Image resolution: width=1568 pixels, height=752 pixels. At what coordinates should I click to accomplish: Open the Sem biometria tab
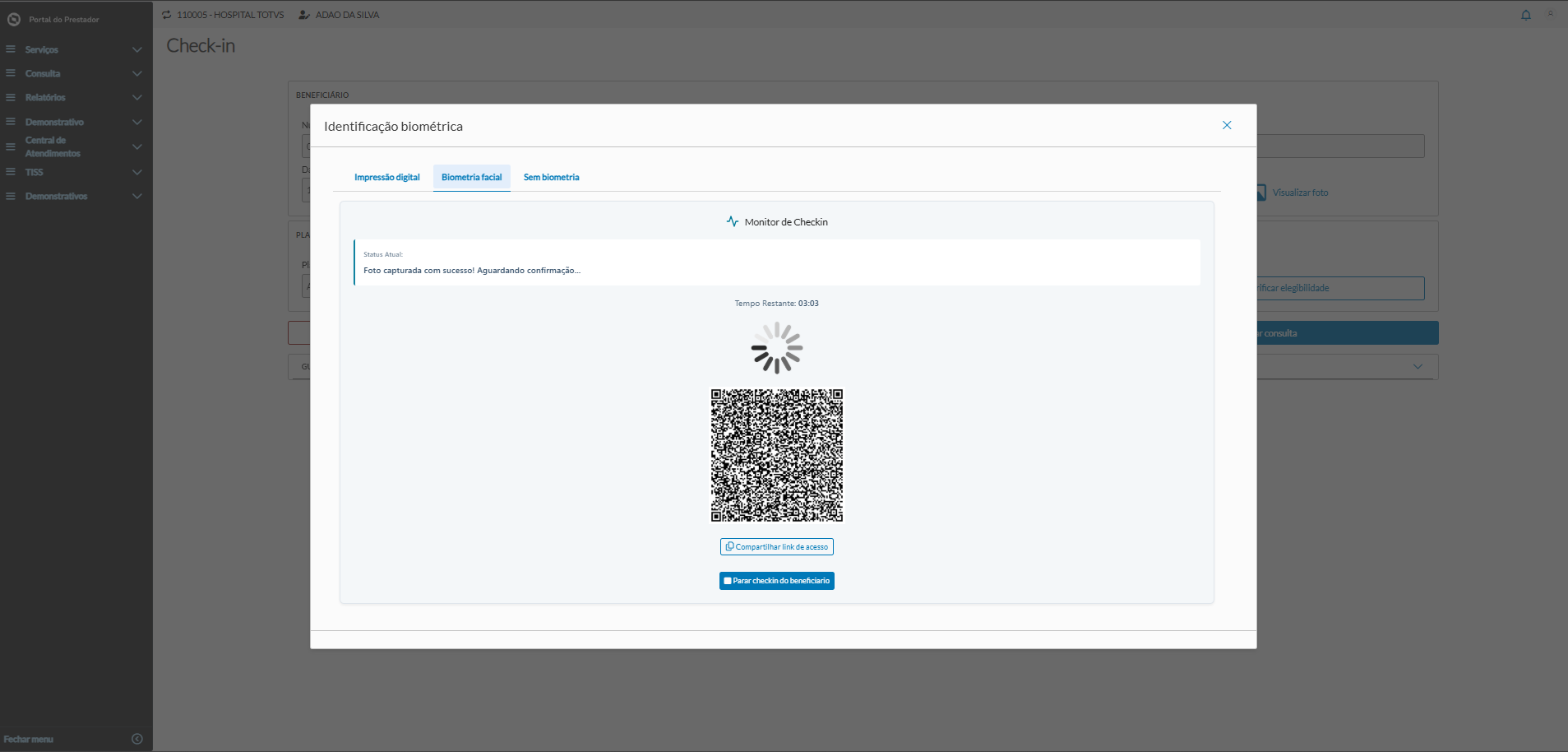pos(552,178)
